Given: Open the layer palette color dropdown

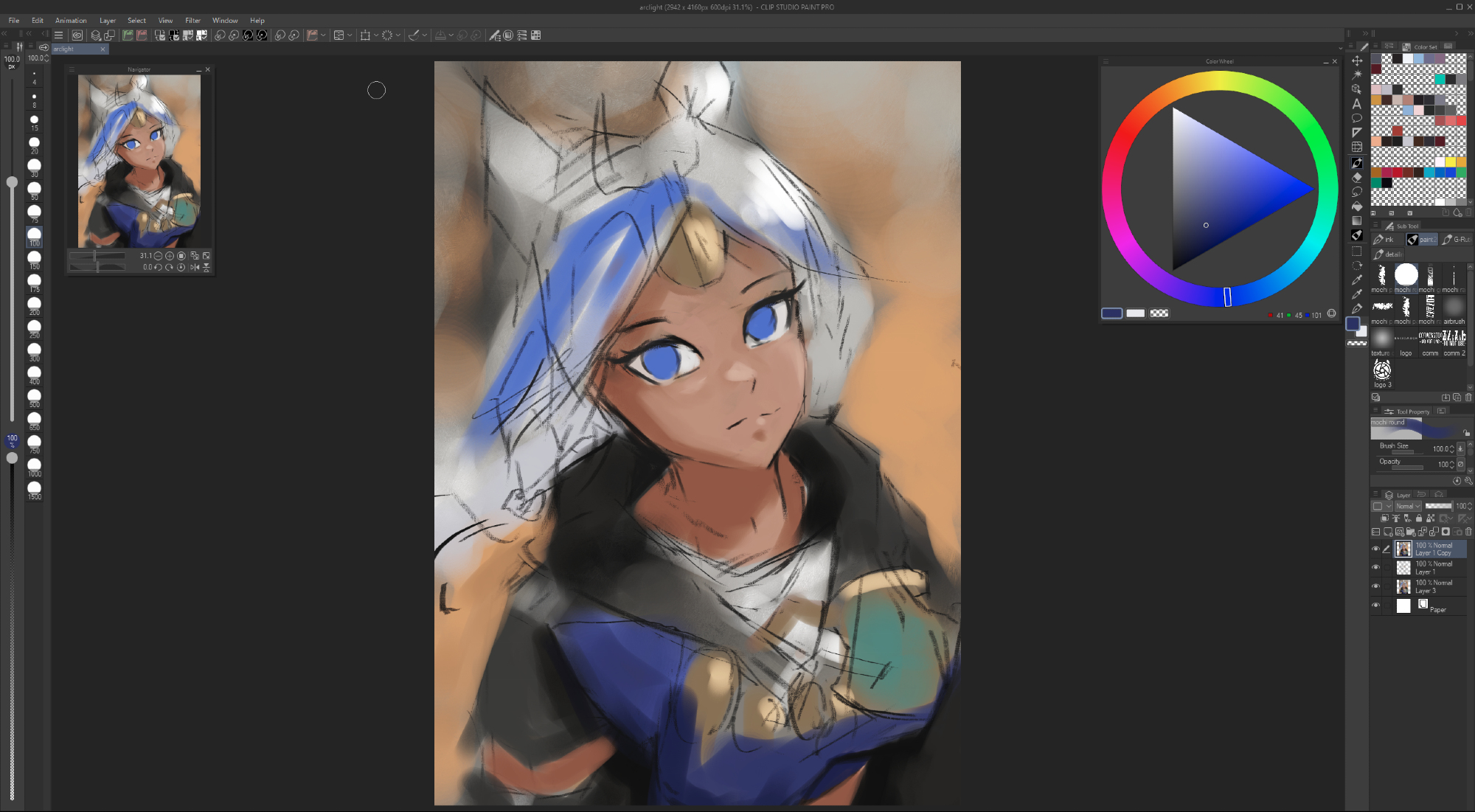Looking at the screenshot, I should [x=1381, y=506].
